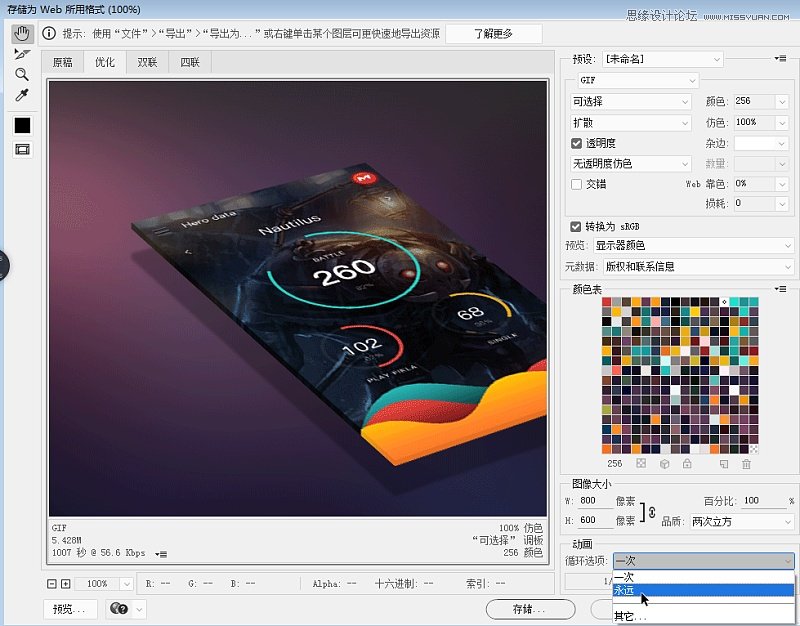
Task: Switch to the 四联 tab
Action: point(190,62)
